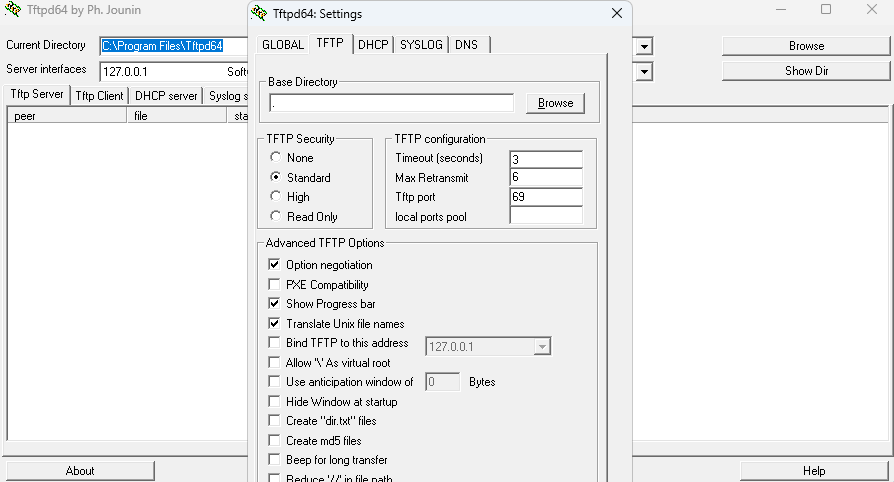Switch to the SYSLOG settings tab
This screenshot has height=482, width=894.
(421, 44)
